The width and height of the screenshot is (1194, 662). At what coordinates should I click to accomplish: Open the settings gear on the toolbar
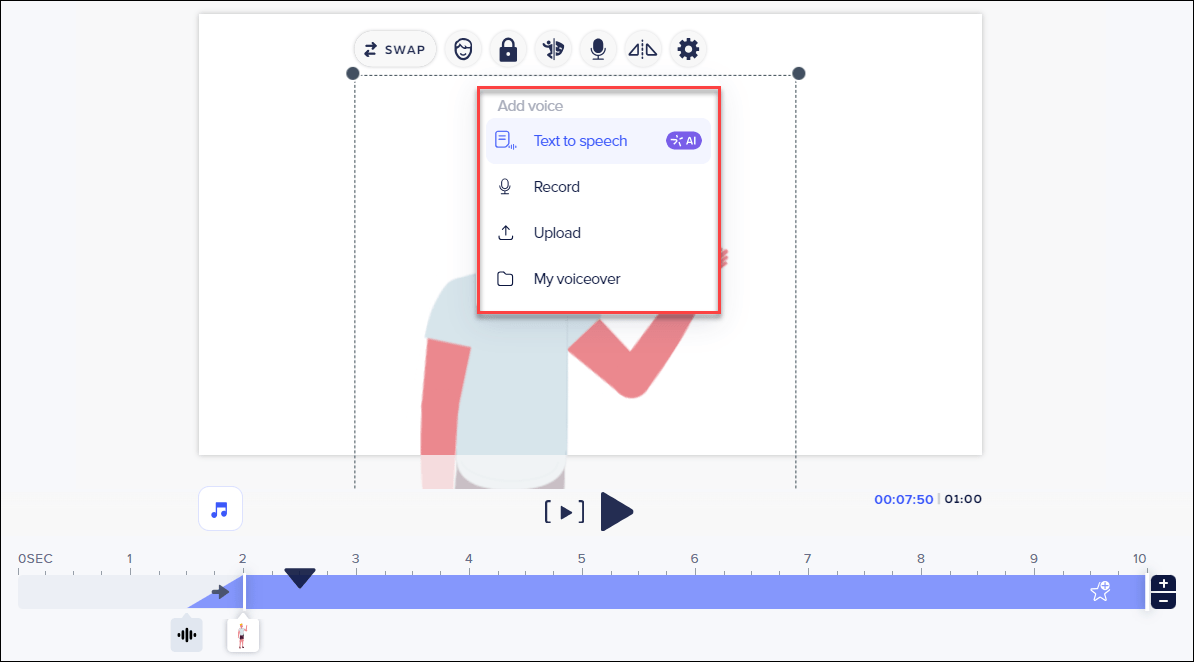(687, 49)
